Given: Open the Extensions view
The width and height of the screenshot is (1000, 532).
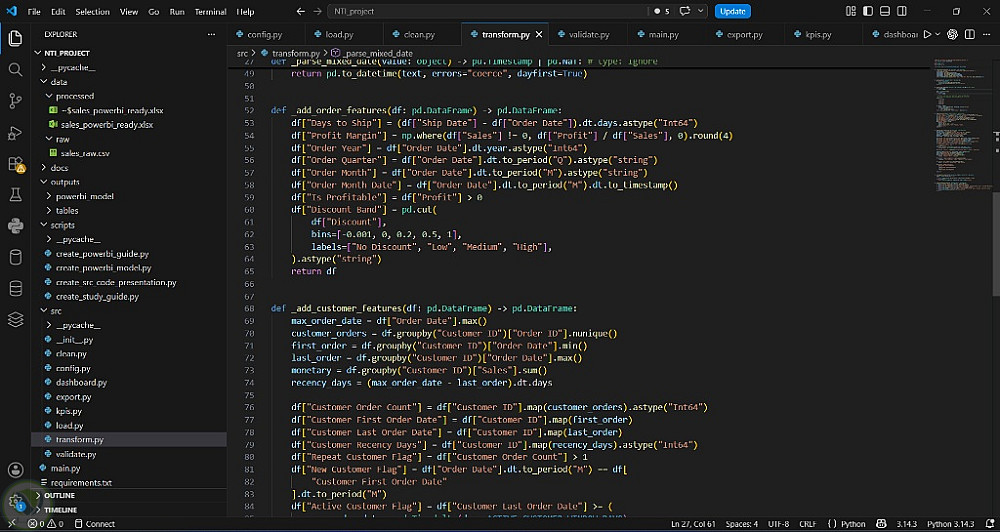Looking at the screenshot, I should pos(15,165).
